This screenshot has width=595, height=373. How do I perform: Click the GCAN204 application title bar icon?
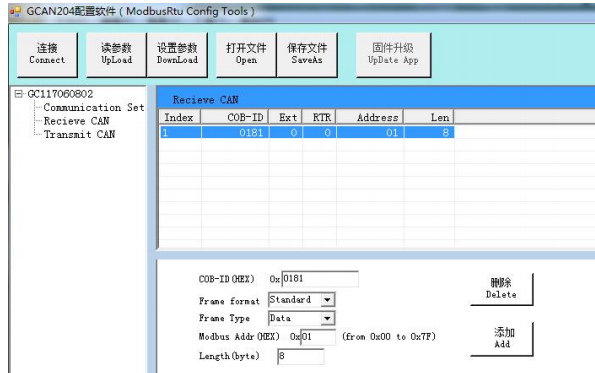pos(15,12)
